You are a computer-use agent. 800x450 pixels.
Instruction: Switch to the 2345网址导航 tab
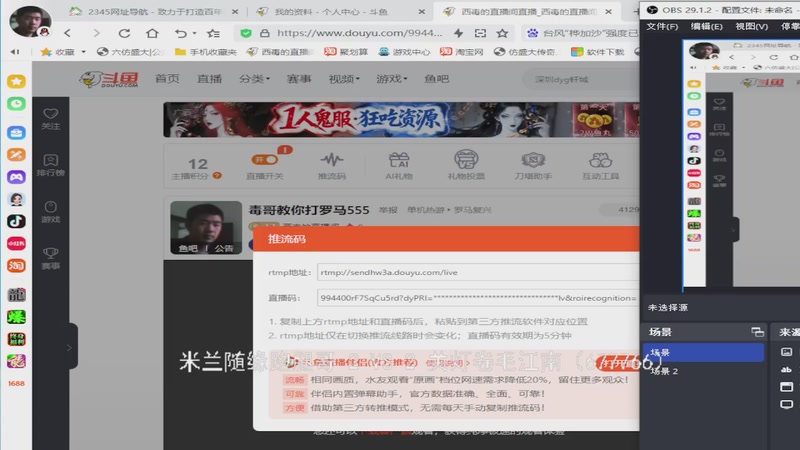point(154,11)
